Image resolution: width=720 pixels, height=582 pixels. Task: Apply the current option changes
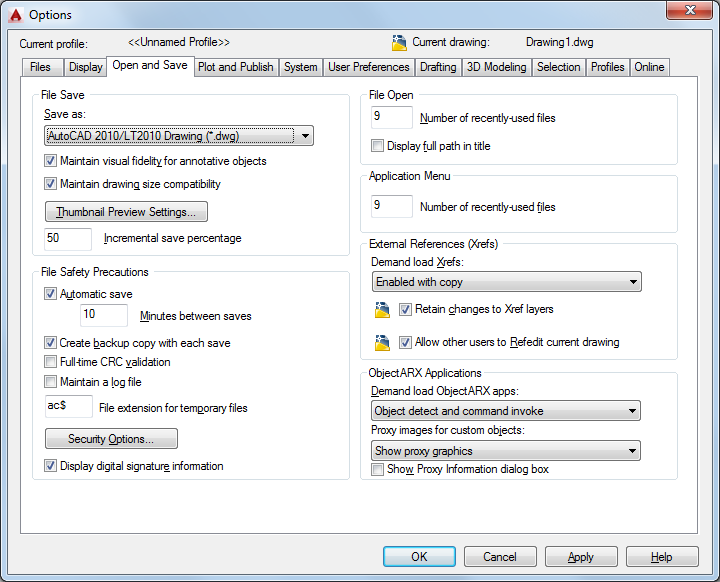pyautogui.click(x=581, y=557)
